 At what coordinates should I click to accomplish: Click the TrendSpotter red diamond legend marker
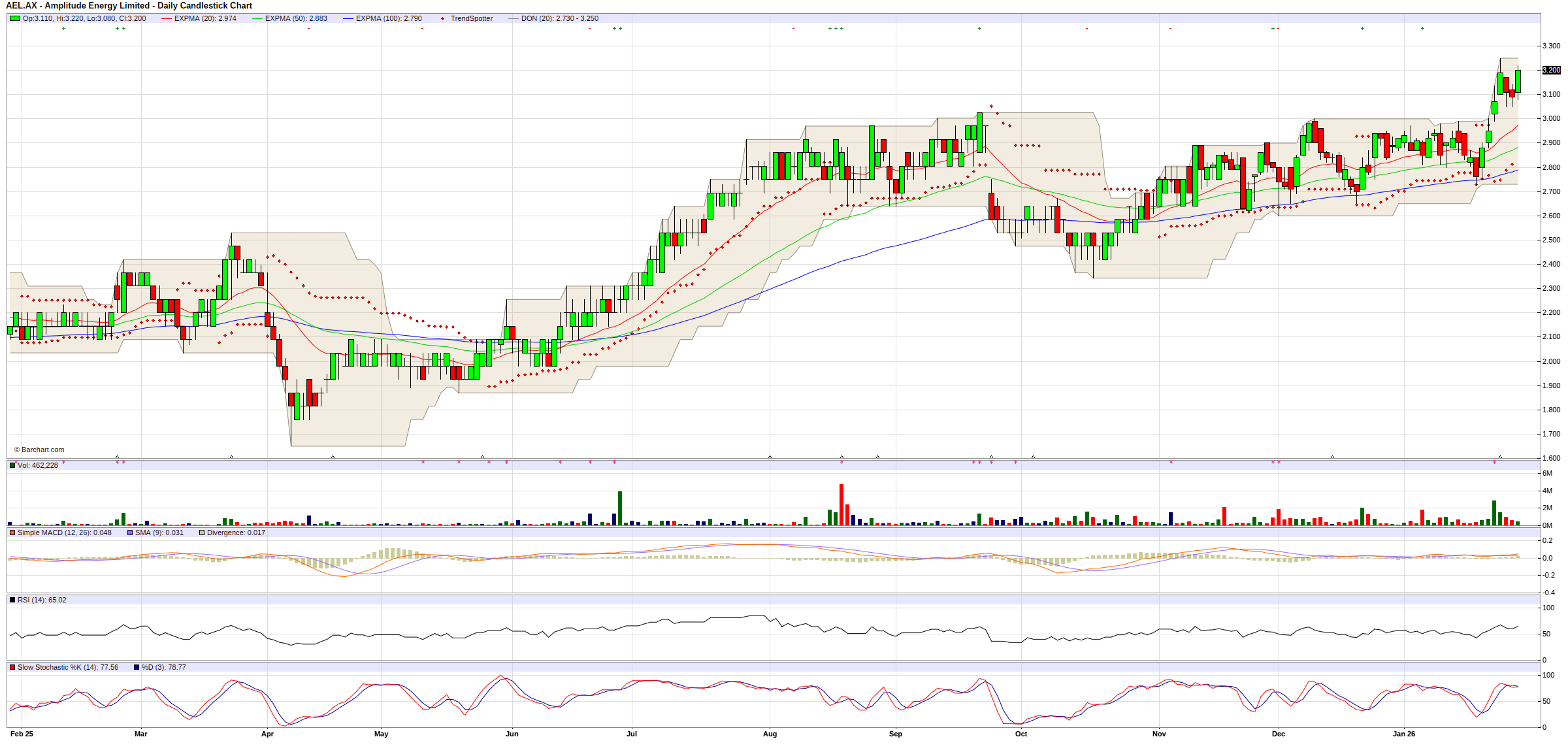[x=442, y=18]
